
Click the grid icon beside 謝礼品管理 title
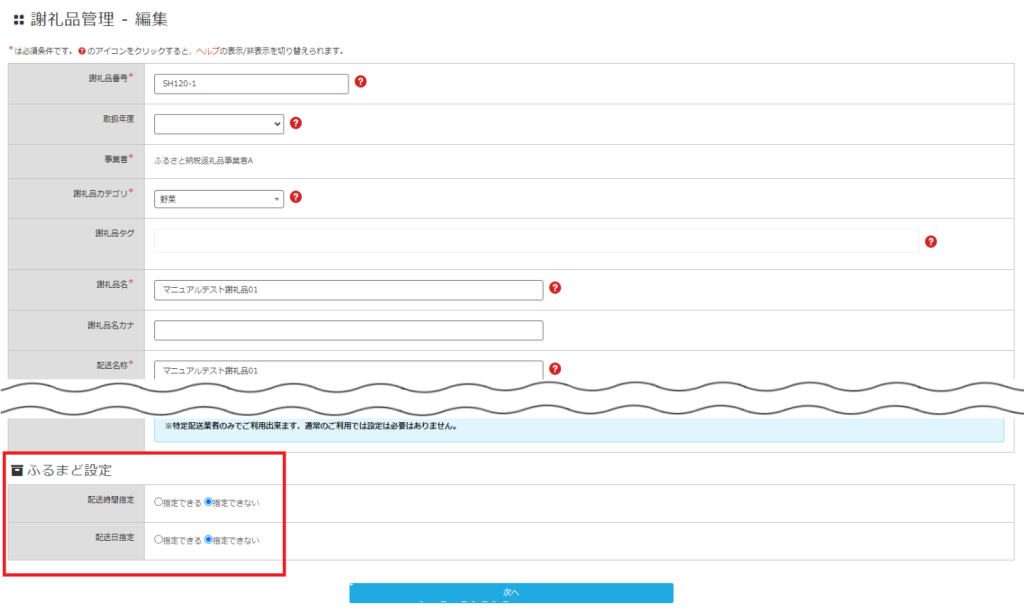(x=18, y=19)
